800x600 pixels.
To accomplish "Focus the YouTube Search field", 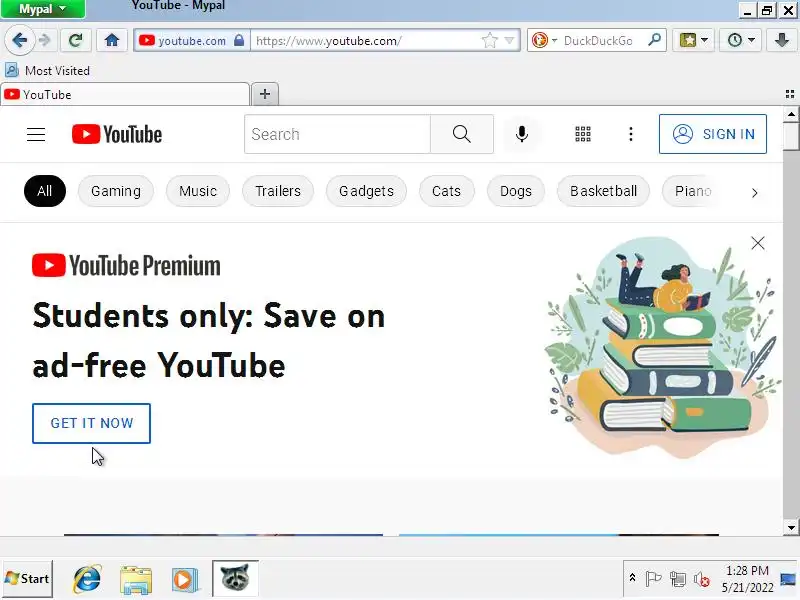I will coord(337,134).
